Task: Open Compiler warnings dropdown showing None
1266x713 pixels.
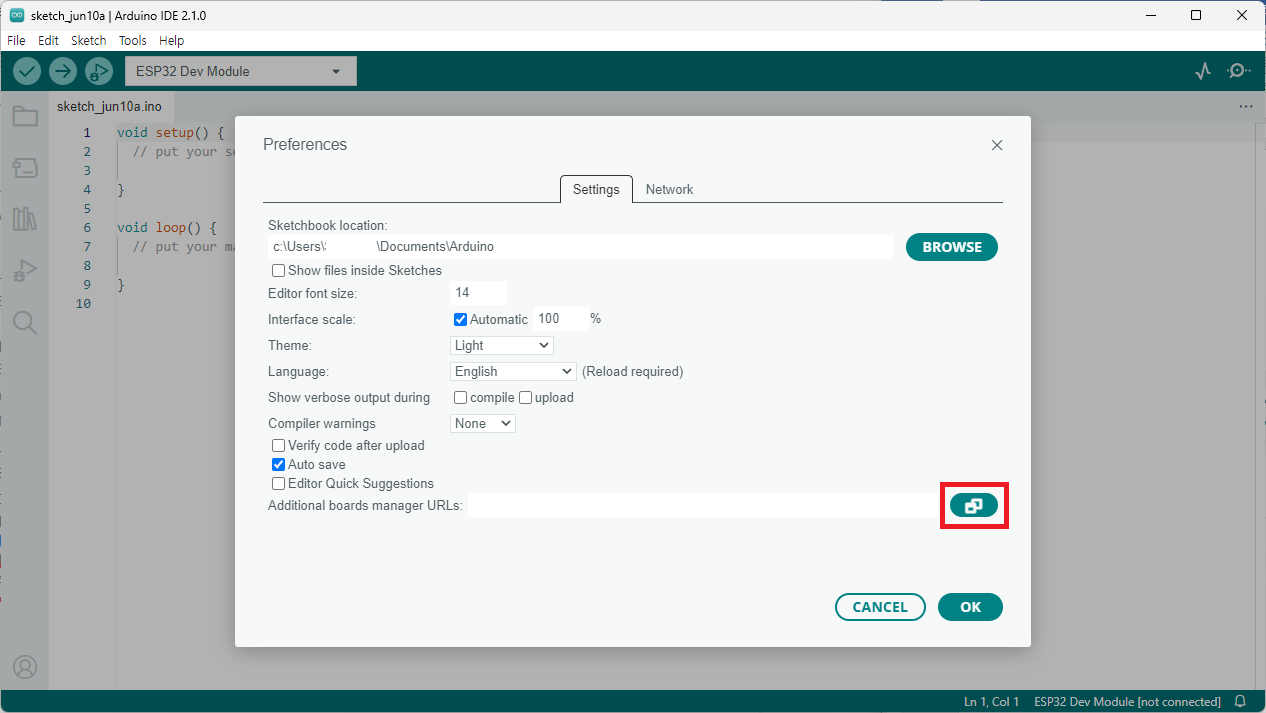Action: pos(483,423)
